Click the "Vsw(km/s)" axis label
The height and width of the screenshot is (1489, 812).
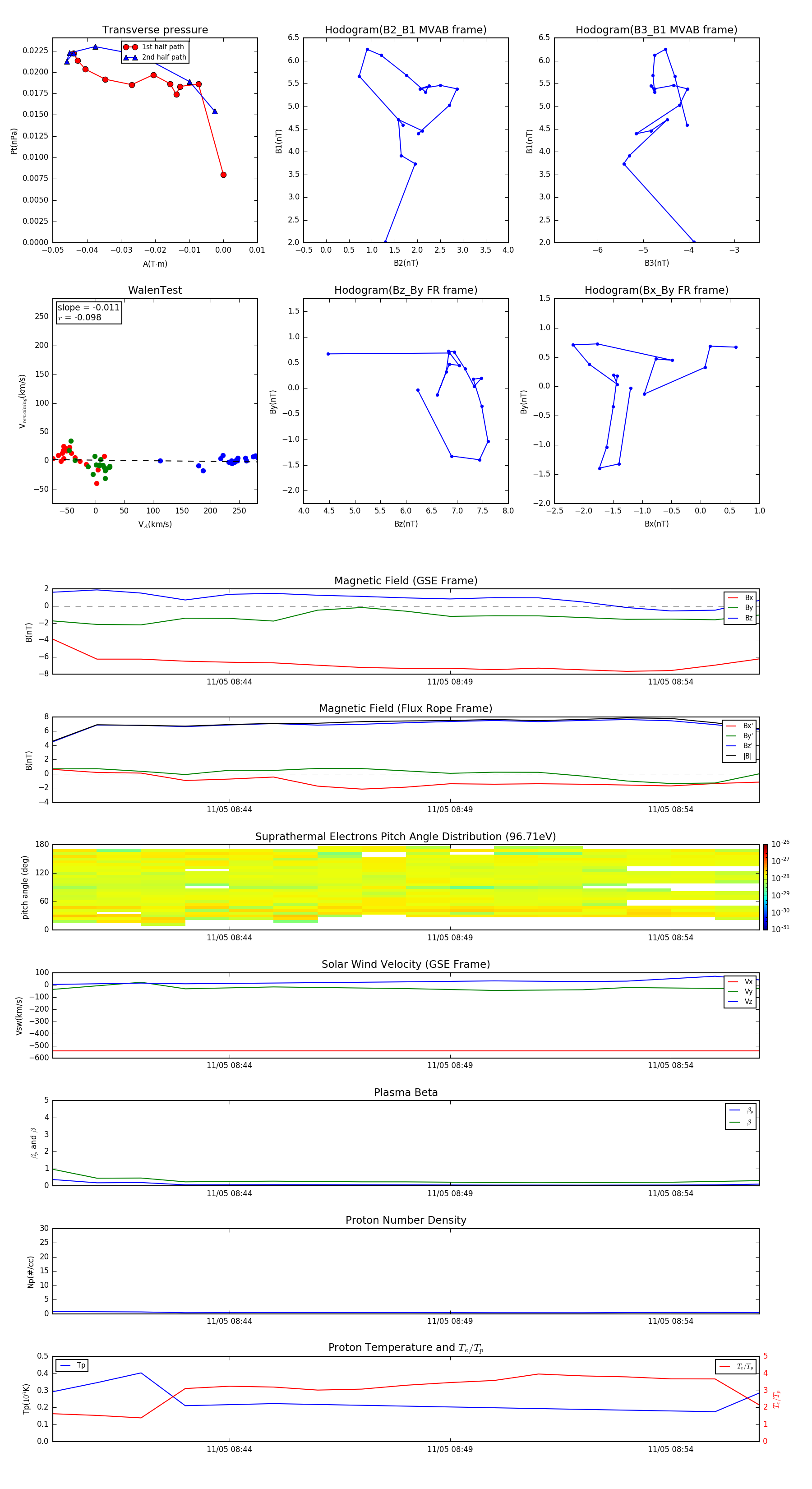click(x=18, y=1016)
